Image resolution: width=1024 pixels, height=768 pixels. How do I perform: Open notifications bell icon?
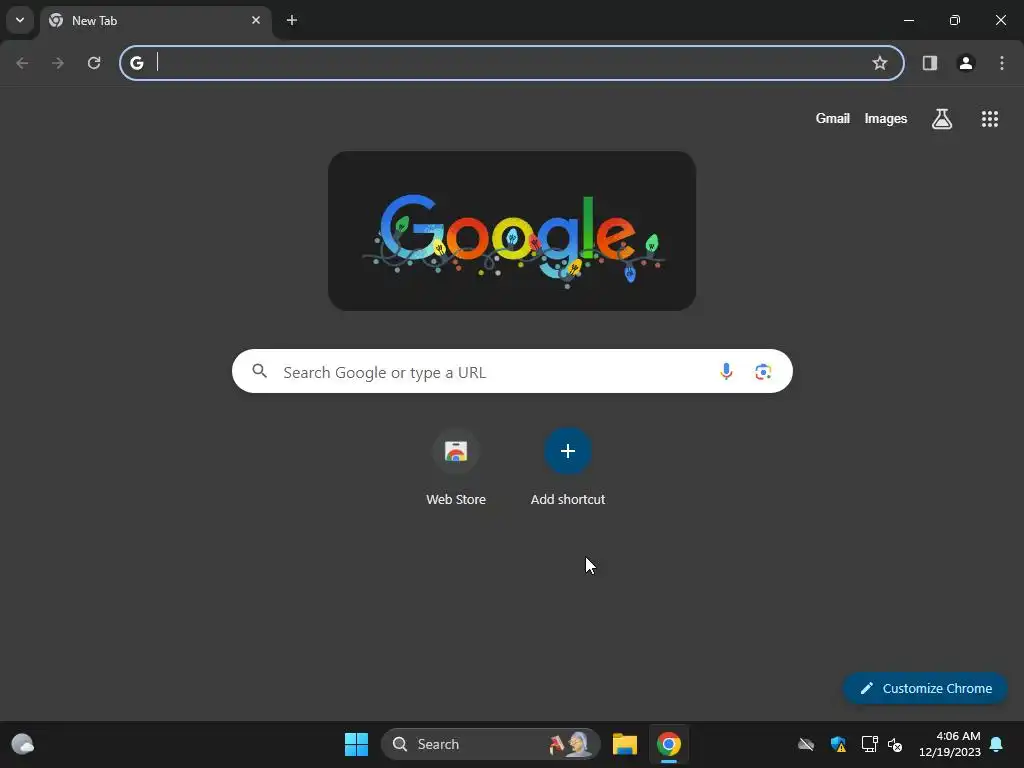997,744
